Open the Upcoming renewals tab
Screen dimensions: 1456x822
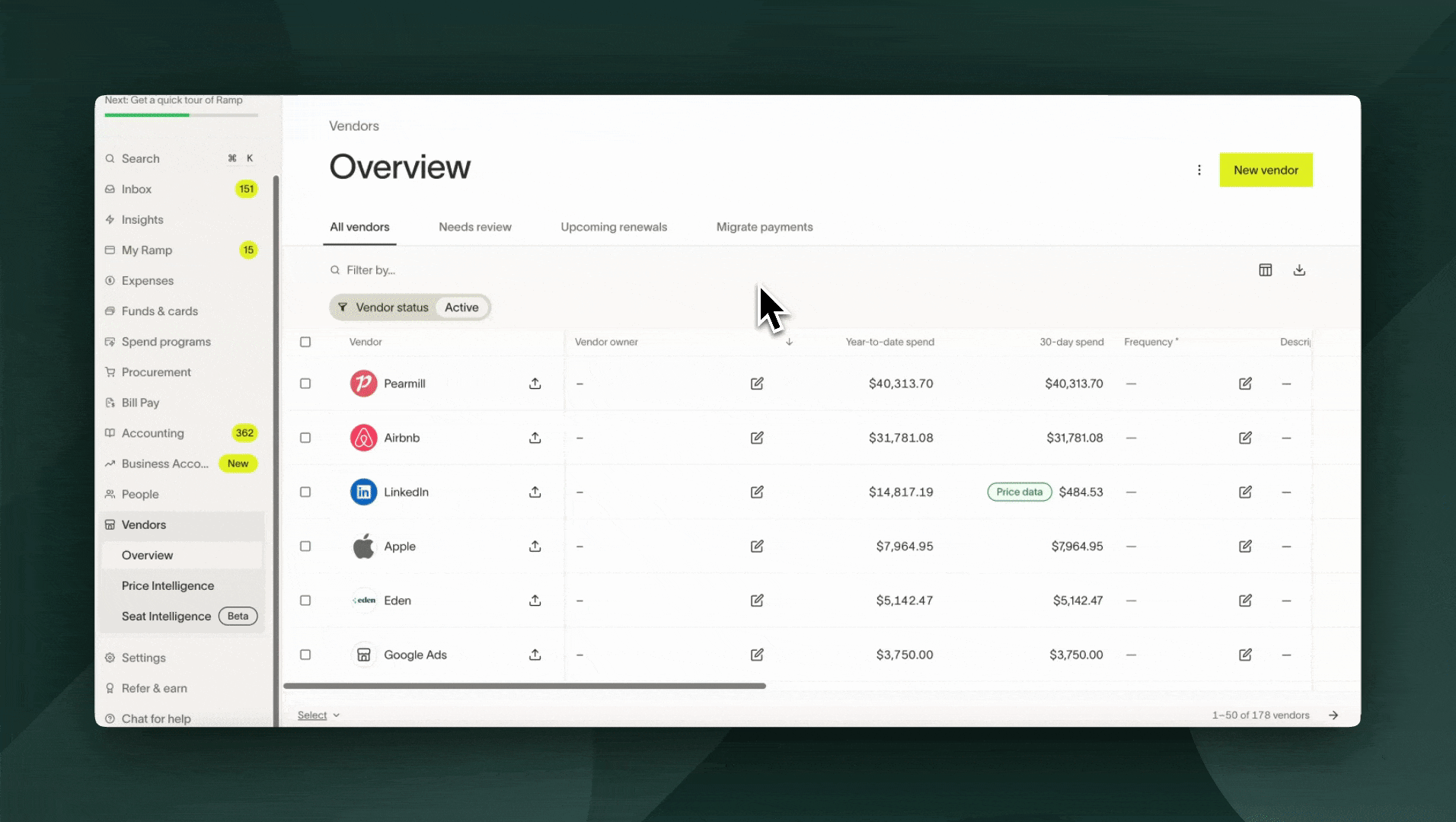(614, 227)
